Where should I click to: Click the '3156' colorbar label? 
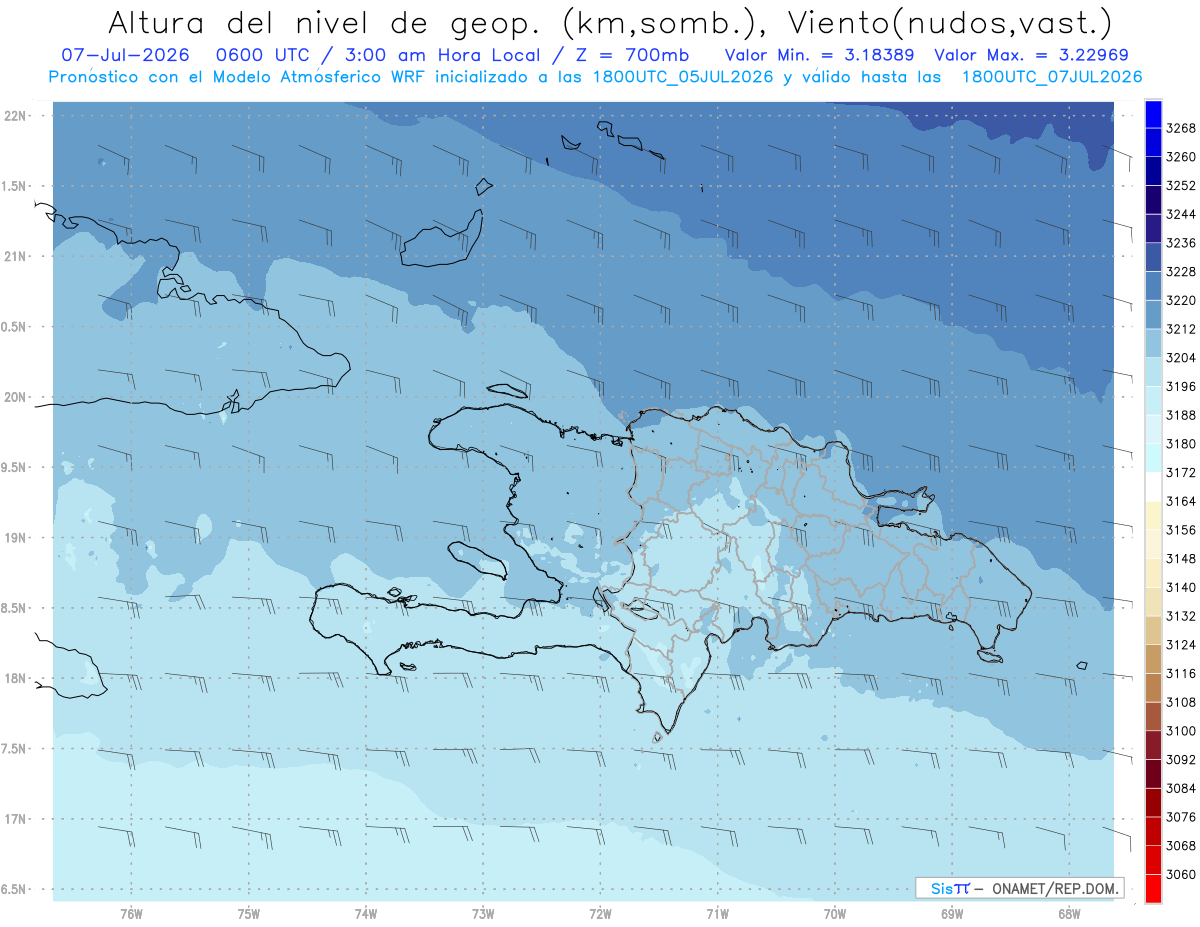[1181, 530]
